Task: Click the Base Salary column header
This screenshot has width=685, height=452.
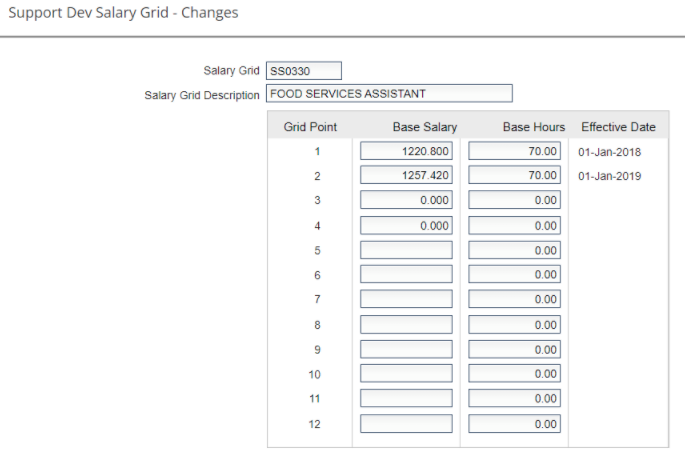Action: [425, 127]
